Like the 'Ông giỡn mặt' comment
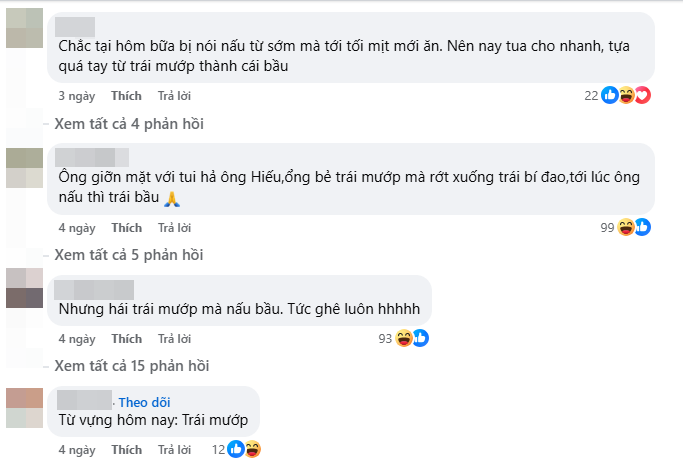Image resolution: width=683 pixels, height=463 pixels. (126, 227)
